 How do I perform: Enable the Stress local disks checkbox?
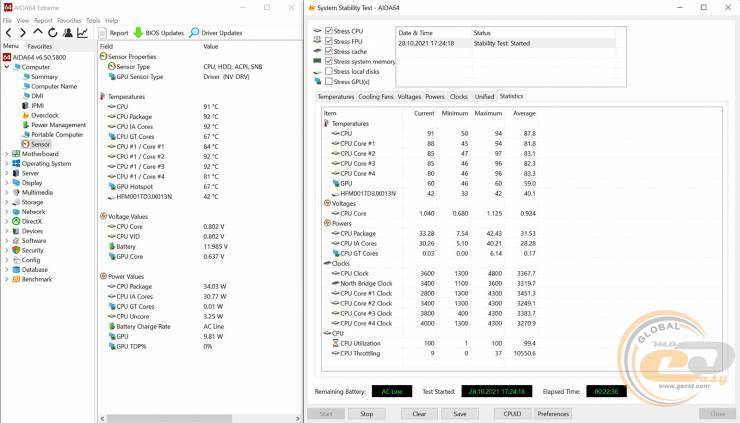tap(329, 71)
